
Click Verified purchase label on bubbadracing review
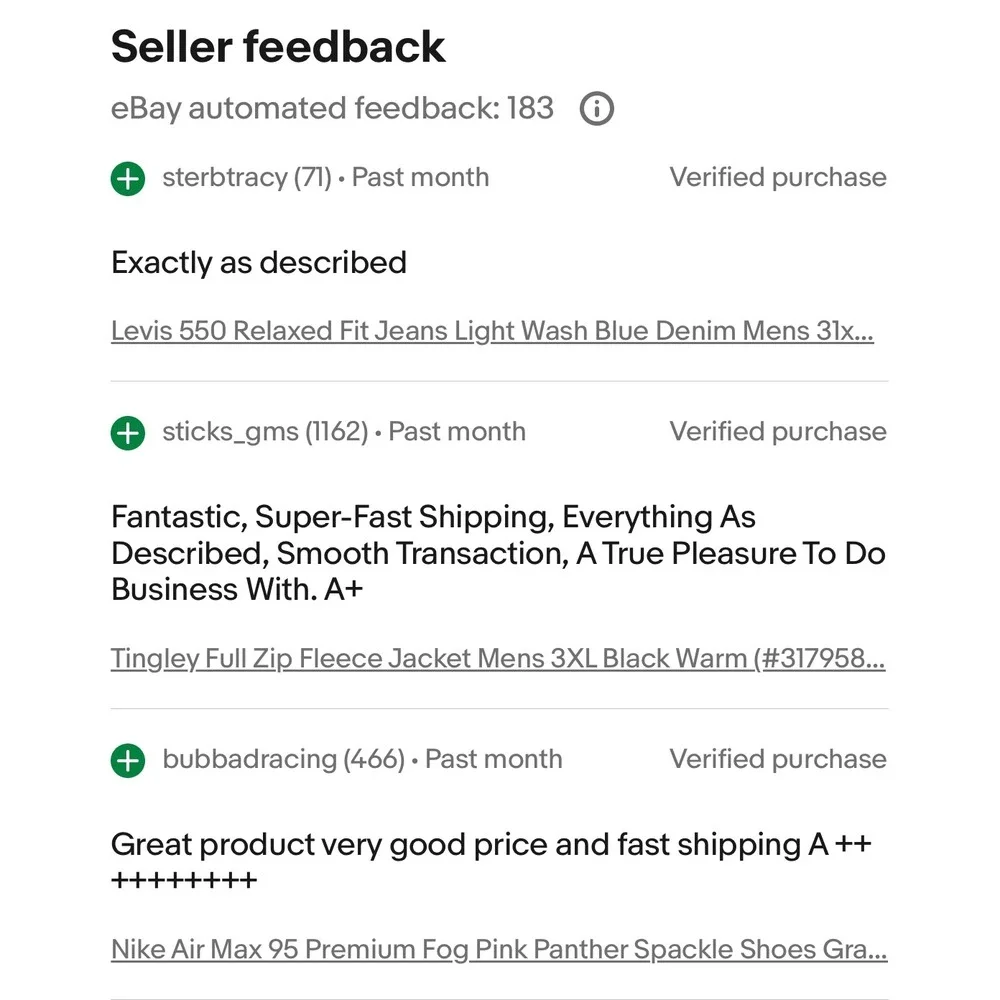tap(778, 759)
